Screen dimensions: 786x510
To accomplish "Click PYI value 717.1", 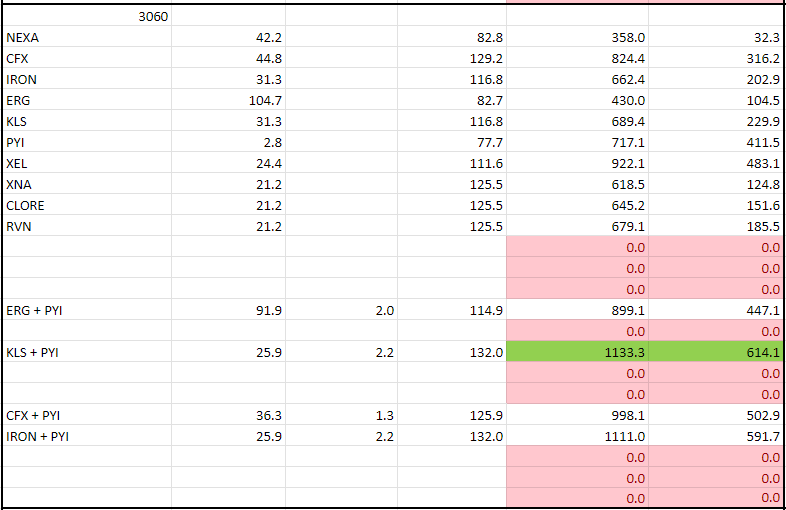I will point(577,142).
